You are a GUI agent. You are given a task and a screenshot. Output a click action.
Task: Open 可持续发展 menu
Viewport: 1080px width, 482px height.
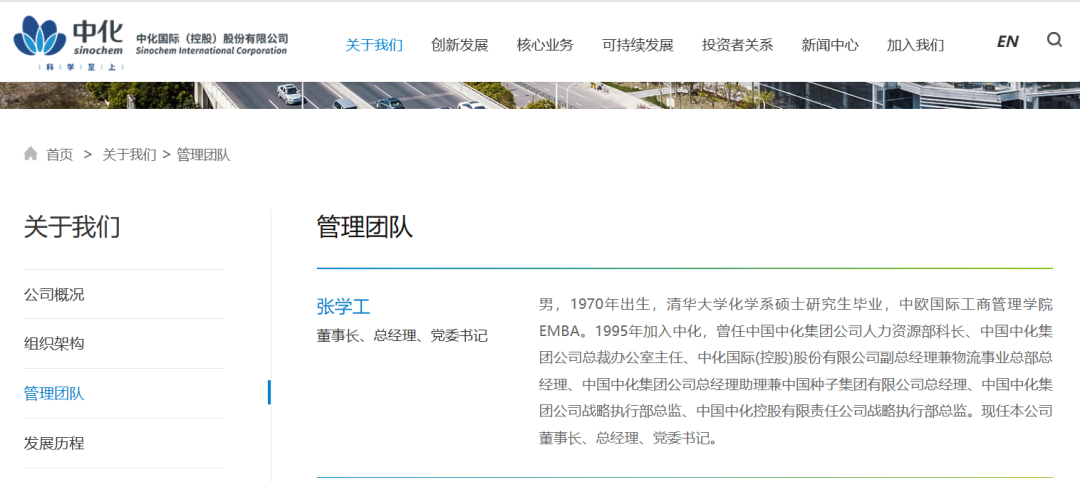pos(637,45)
